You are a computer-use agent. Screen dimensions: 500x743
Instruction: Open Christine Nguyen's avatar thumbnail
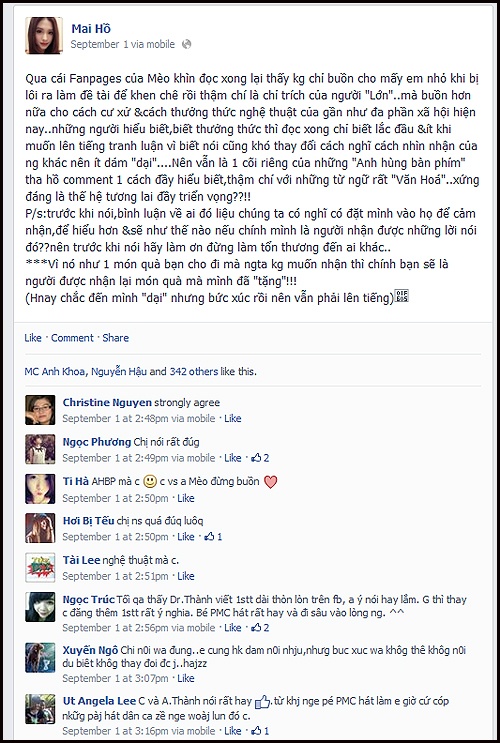coord(40,410)
